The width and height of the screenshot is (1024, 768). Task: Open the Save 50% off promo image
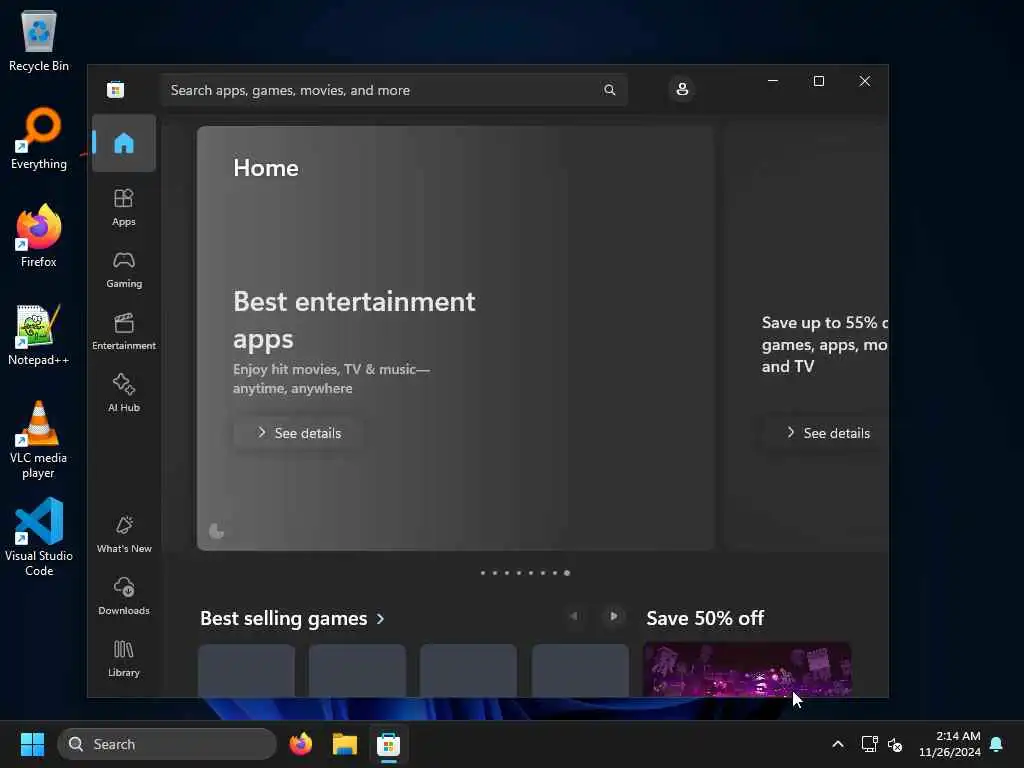747,669
